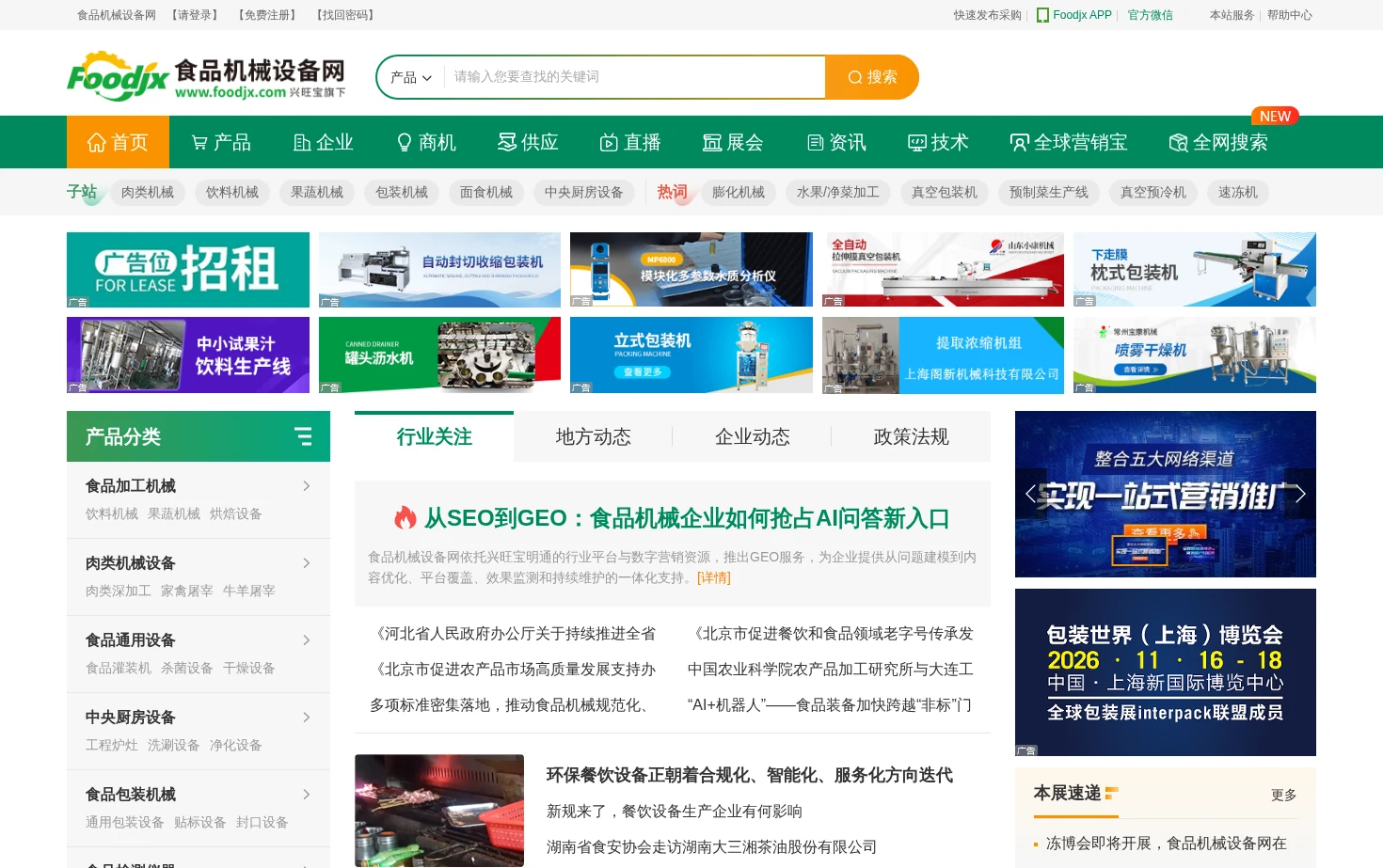Expand the 食品加工机械 category arrow
Viewport: 1383px width, 868px height.
(x=307, y=486)
